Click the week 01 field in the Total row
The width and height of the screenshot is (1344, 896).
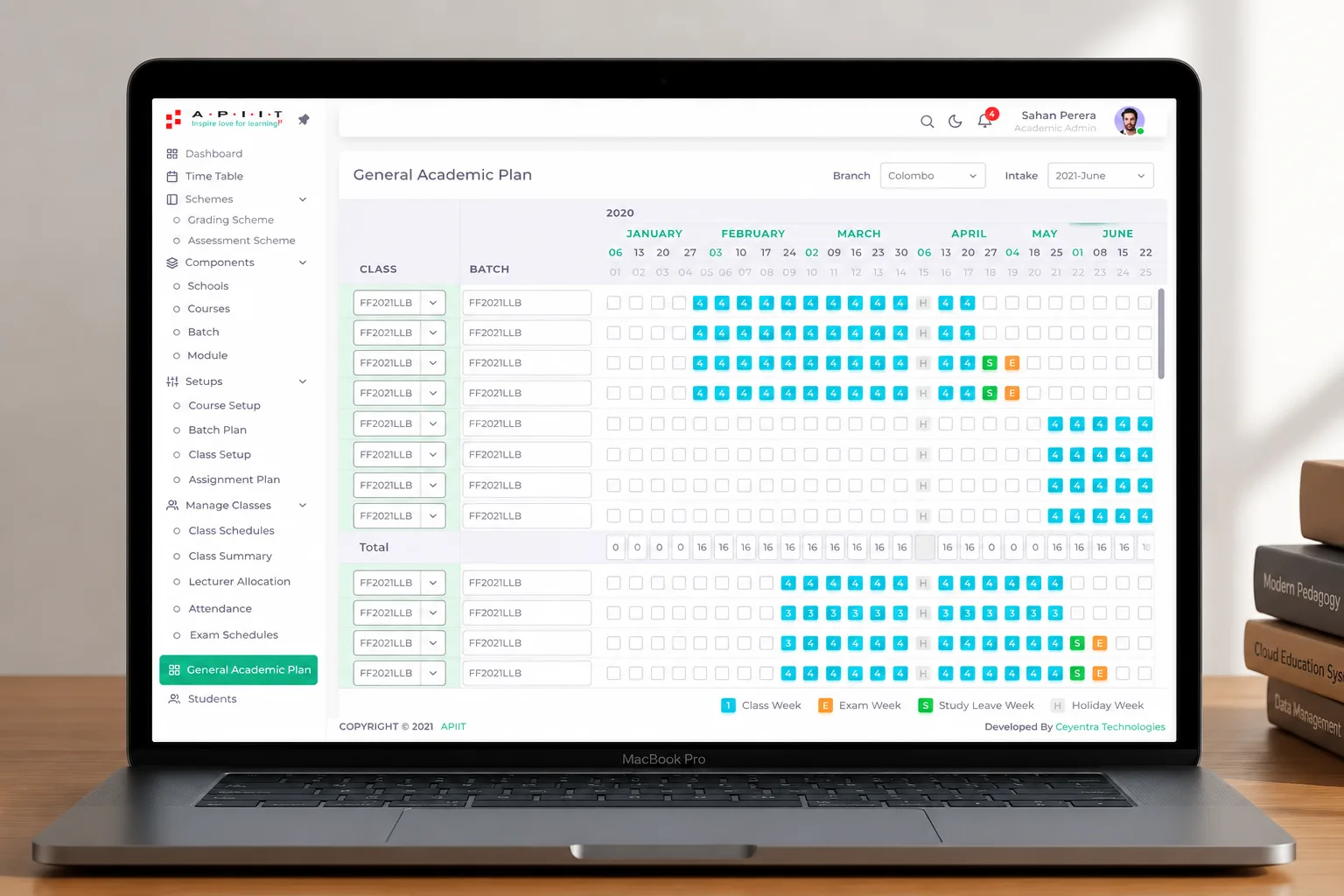pyautogui.click(x=615, y=548)
